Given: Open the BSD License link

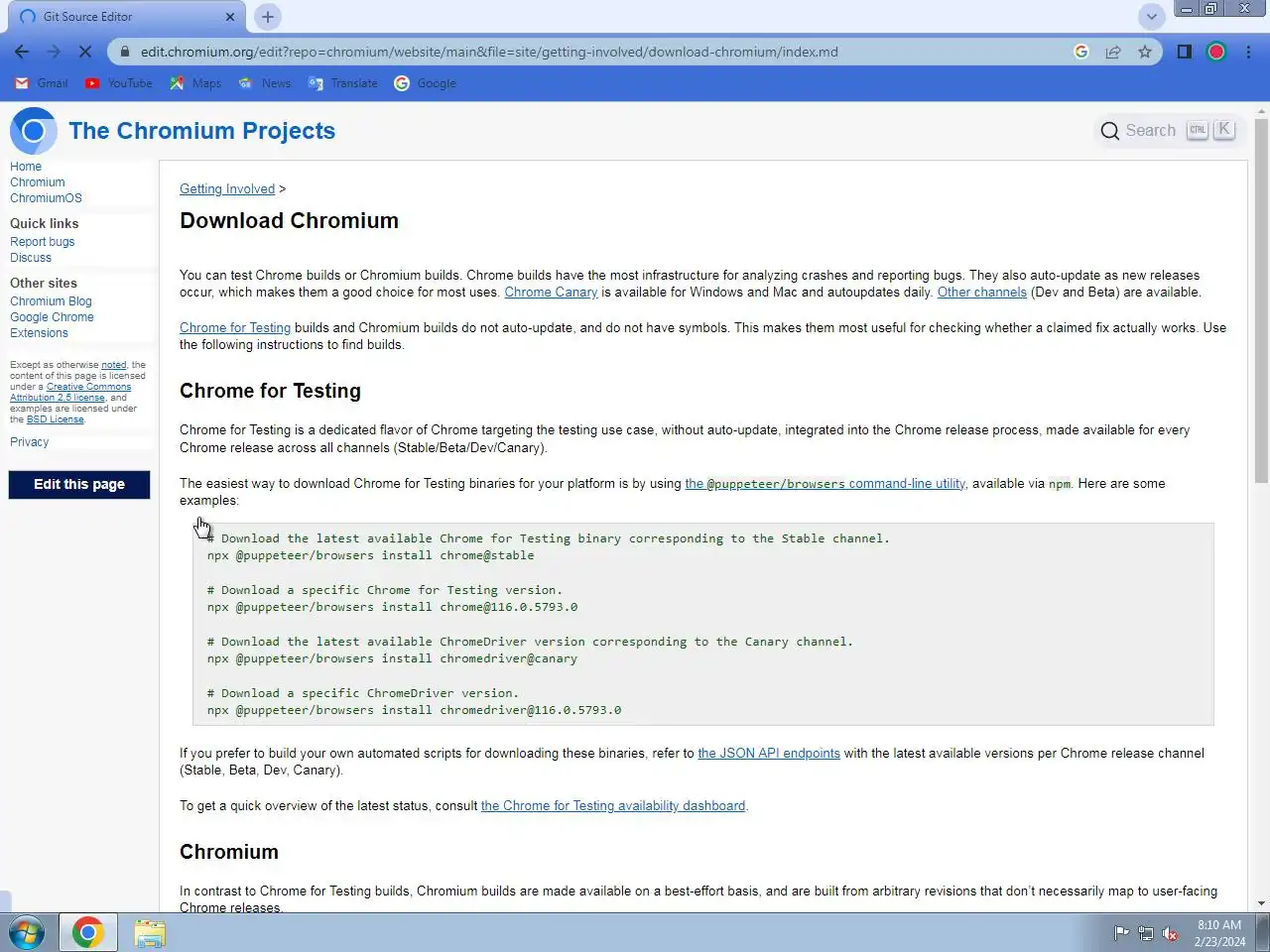Looking at the screenshot, I should 56,419.
